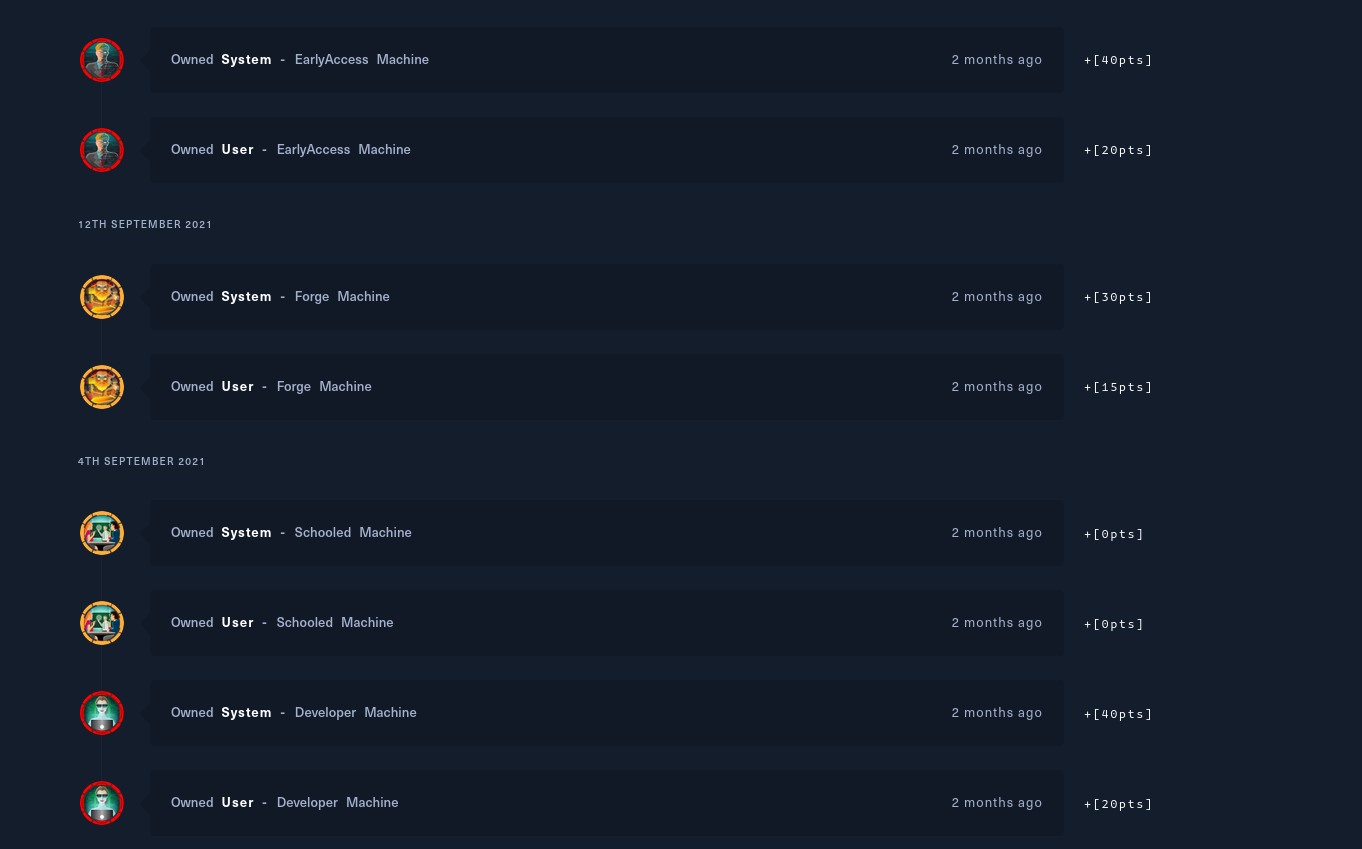Click the Schooled avatar in Owned System row
The image size is (1362, 849).
point(102,533)
